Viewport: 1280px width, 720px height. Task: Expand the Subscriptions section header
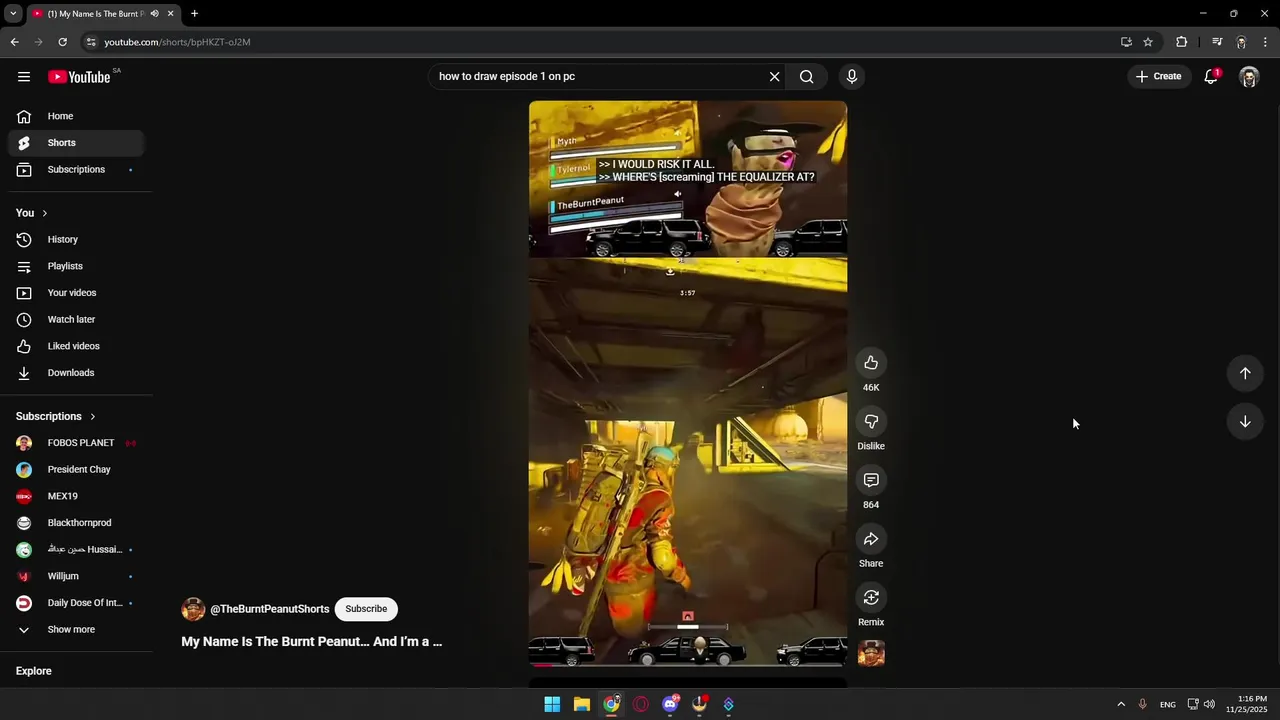point(56,416)
